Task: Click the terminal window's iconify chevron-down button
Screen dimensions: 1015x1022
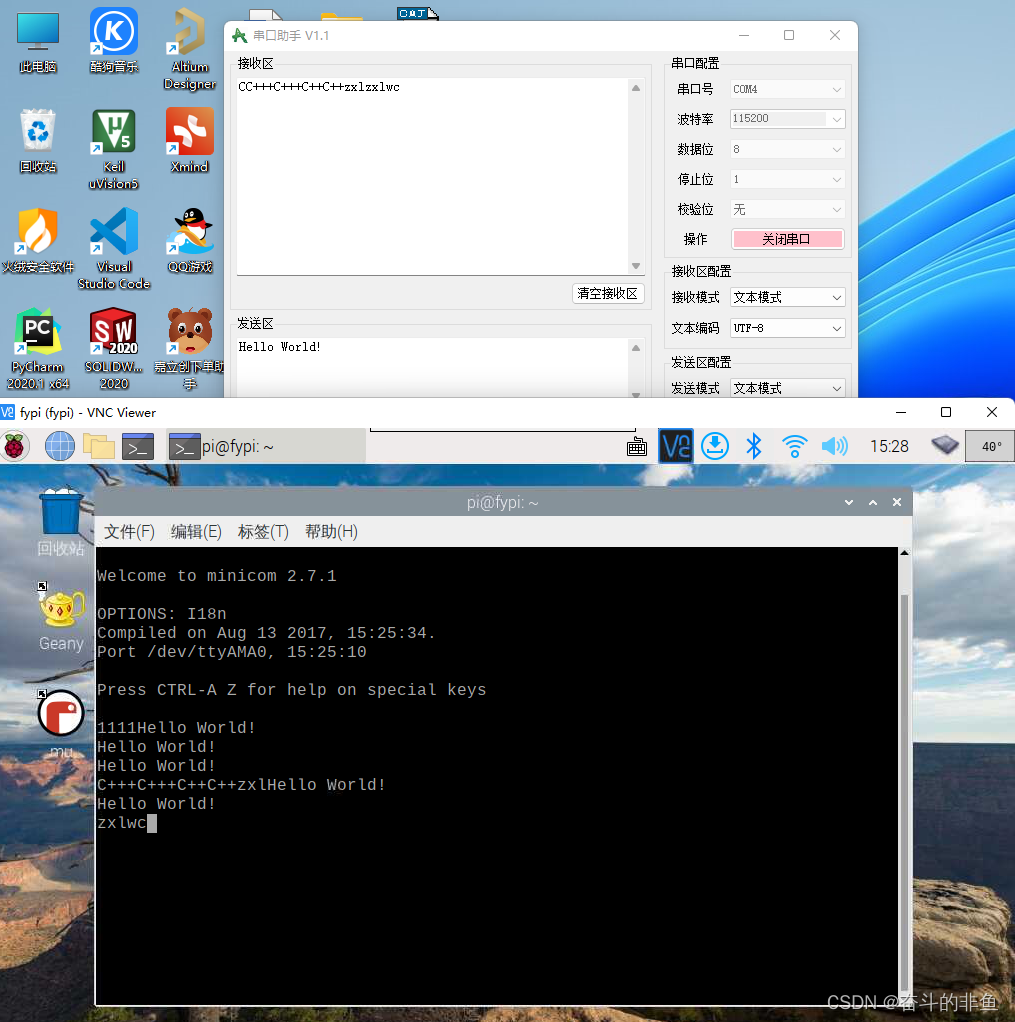Action: 849,502
